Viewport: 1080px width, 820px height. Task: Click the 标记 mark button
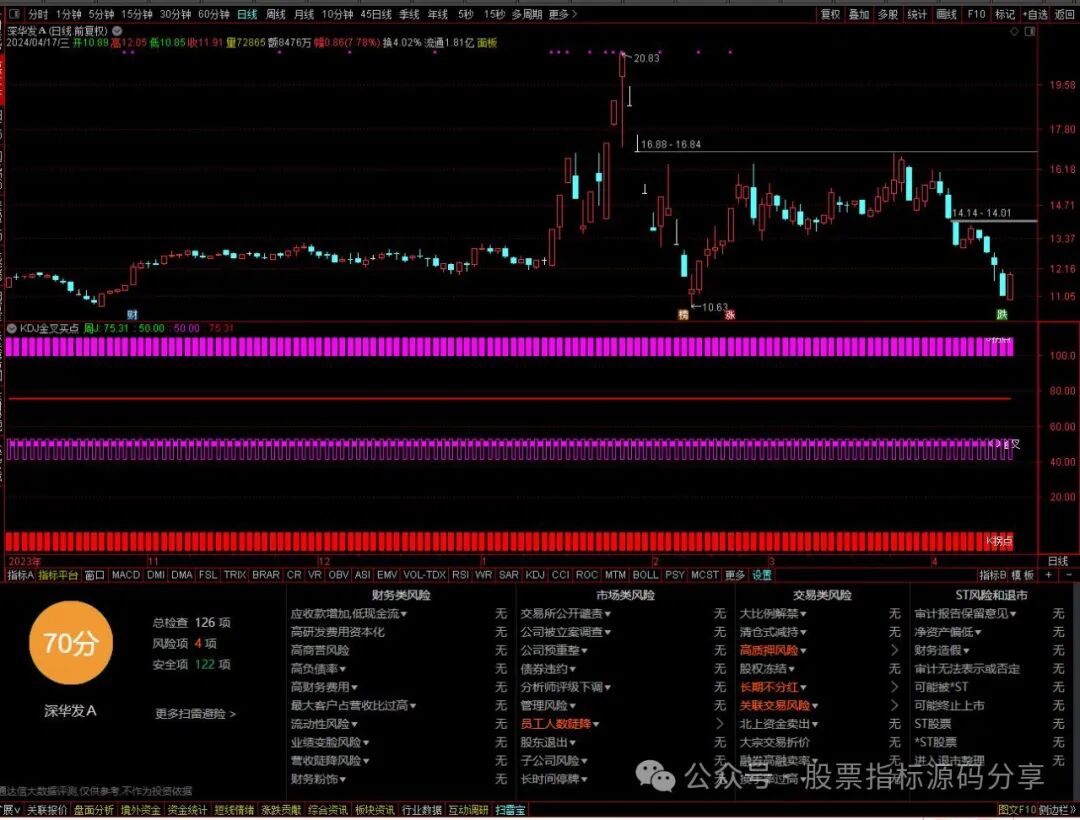tap(1005, 14)
